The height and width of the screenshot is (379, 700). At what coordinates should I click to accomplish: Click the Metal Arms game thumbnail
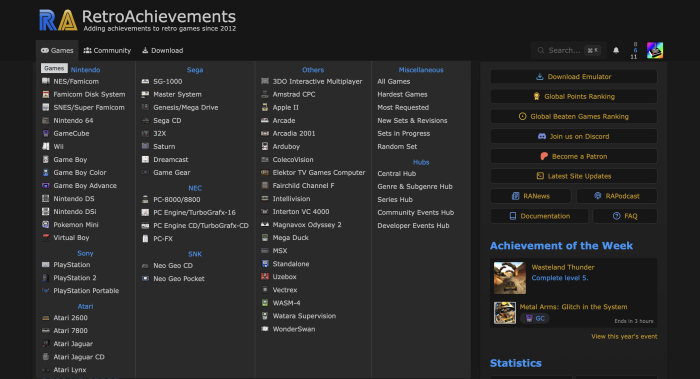[x=505, y=312]
